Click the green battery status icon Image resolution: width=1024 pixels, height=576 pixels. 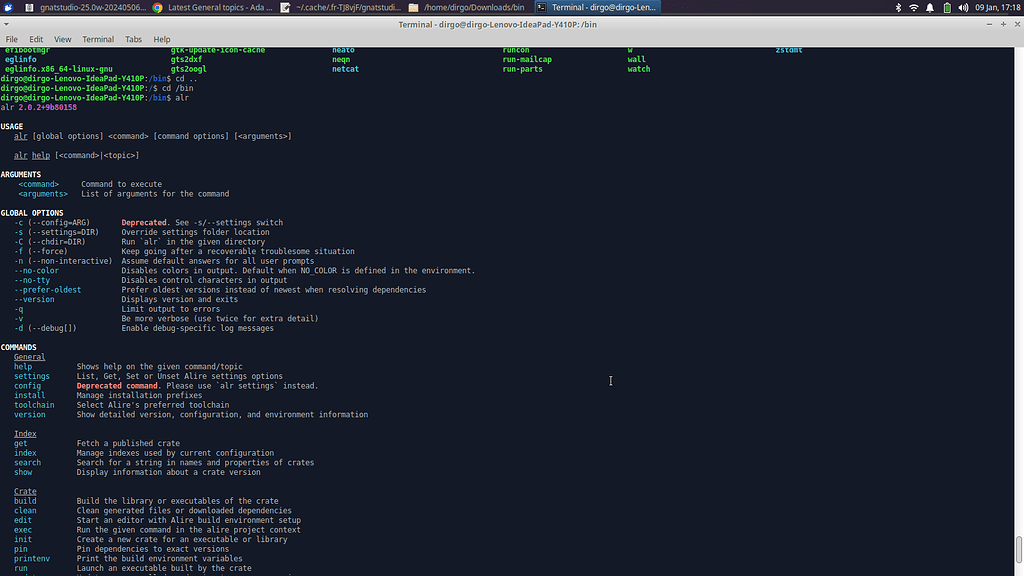(x=945, y=7)
